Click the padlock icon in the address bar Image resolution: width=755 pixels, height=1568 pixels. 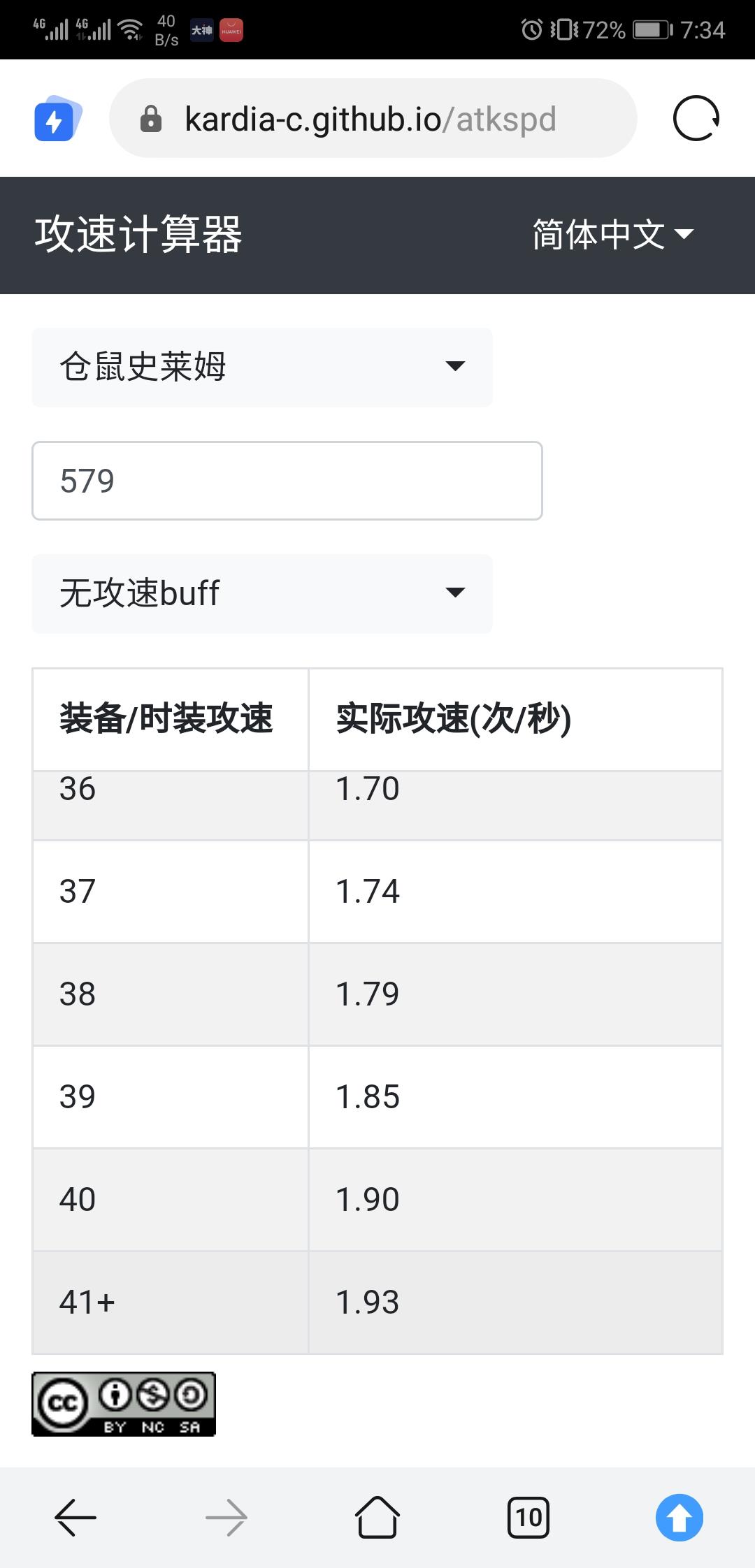tap(150, 119)
